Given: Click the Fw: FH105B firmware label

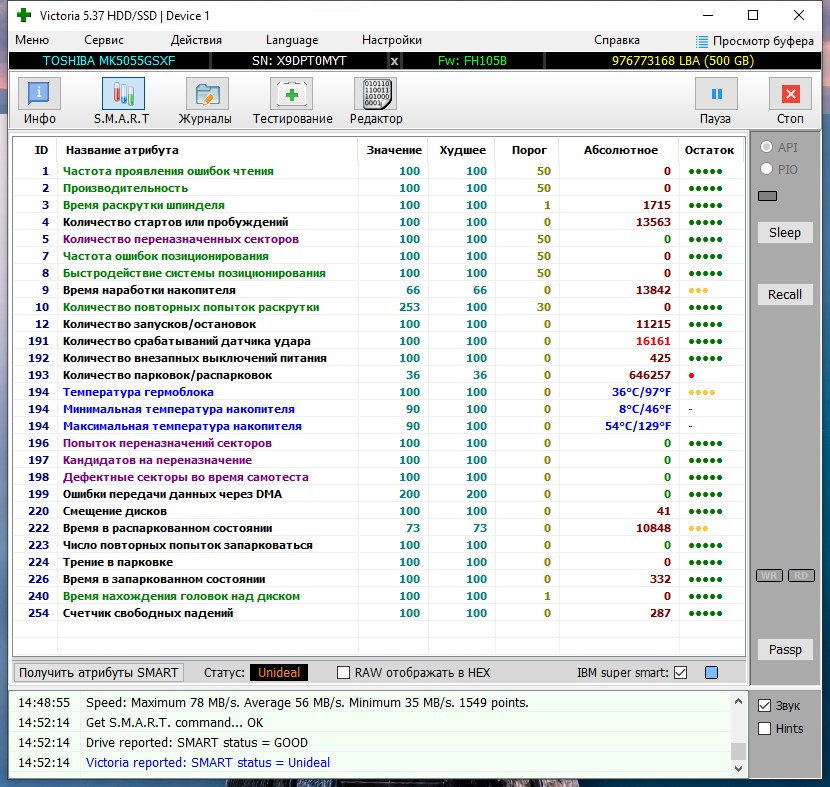Looking at the screenshot, I should (472, 61).
